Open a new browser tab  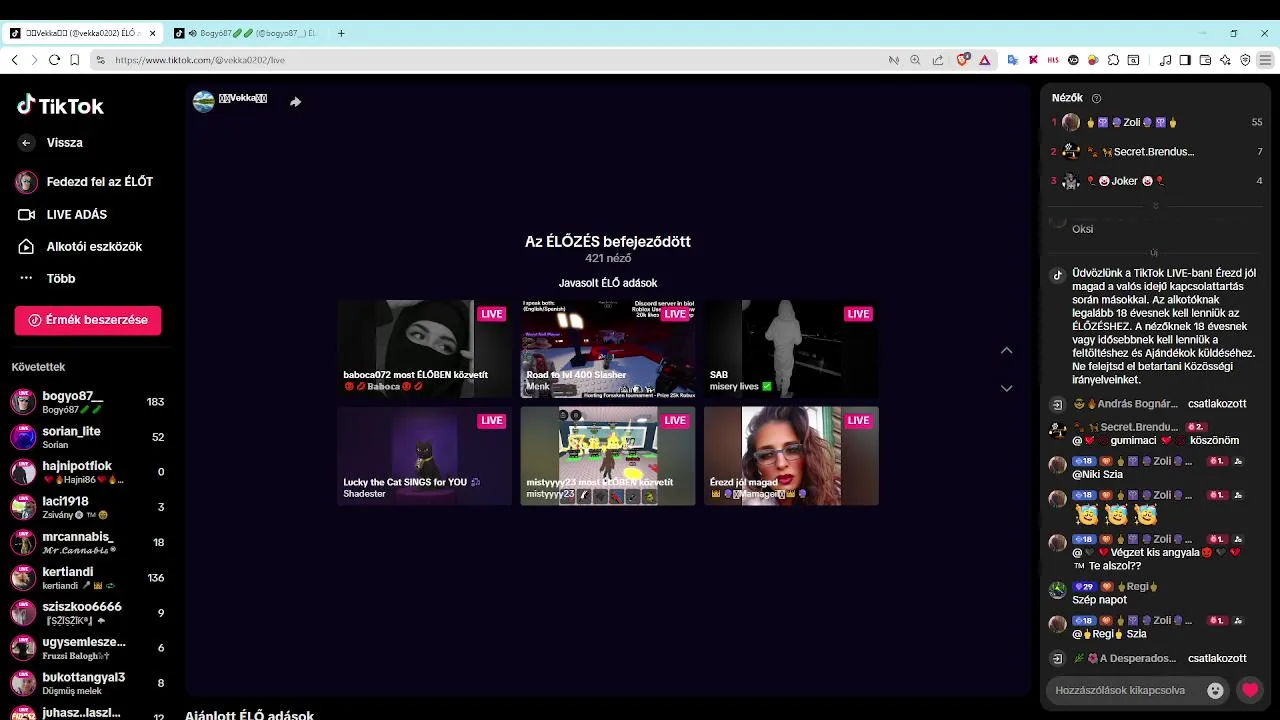click(341, 33)
